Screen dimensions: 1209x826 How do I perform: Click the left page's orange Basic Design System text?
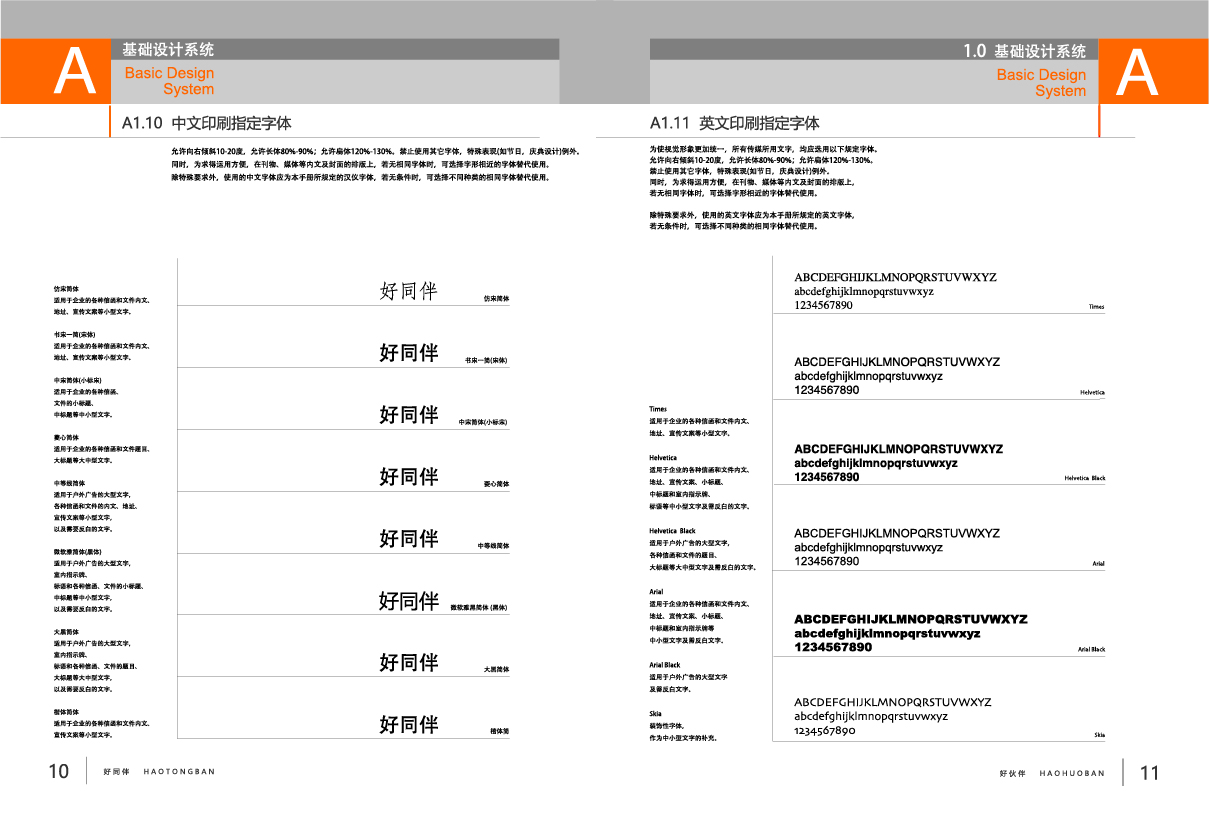click(x=169, y=81)
